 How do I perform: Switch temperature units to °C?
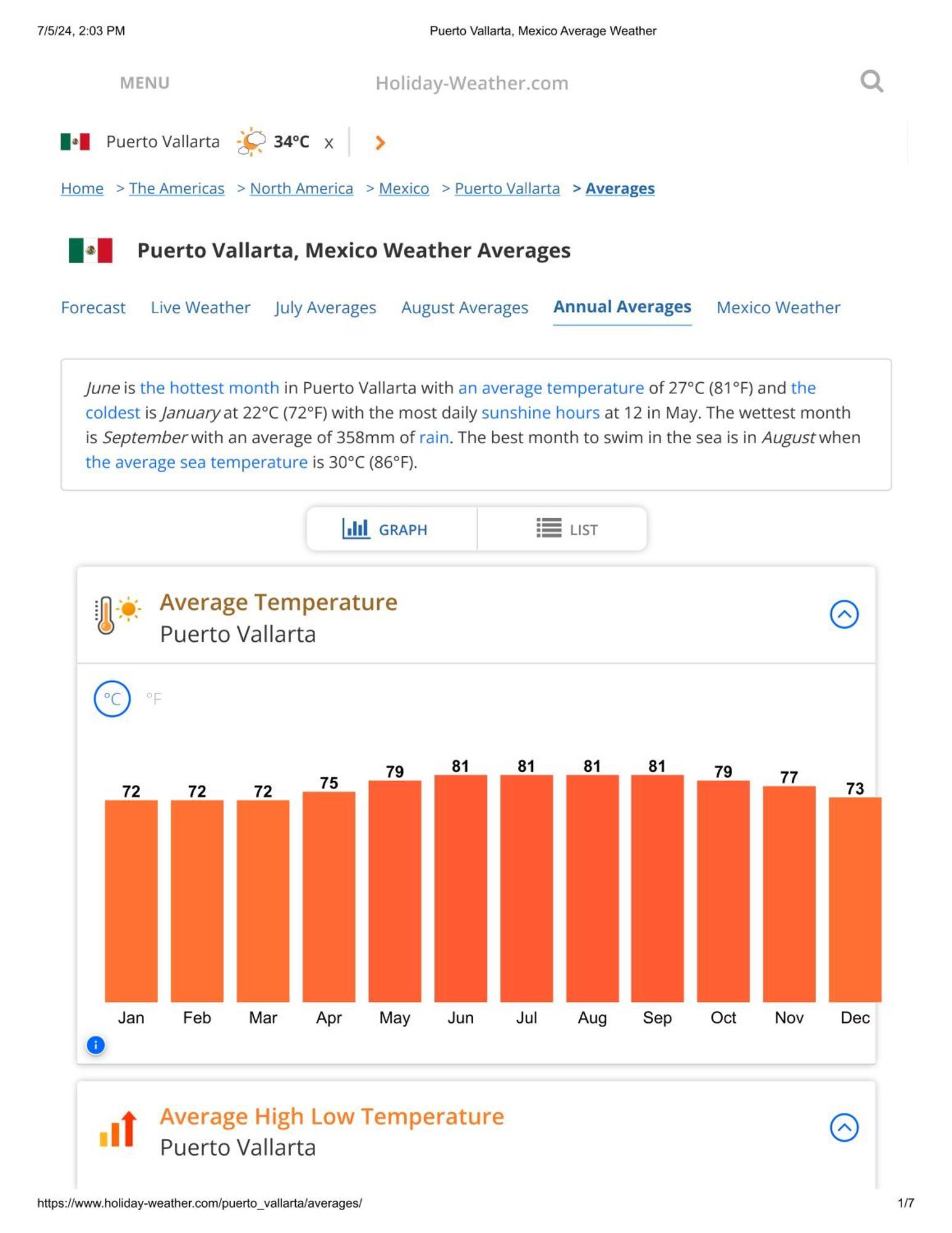pyautogui.click(x=112, y=698)
